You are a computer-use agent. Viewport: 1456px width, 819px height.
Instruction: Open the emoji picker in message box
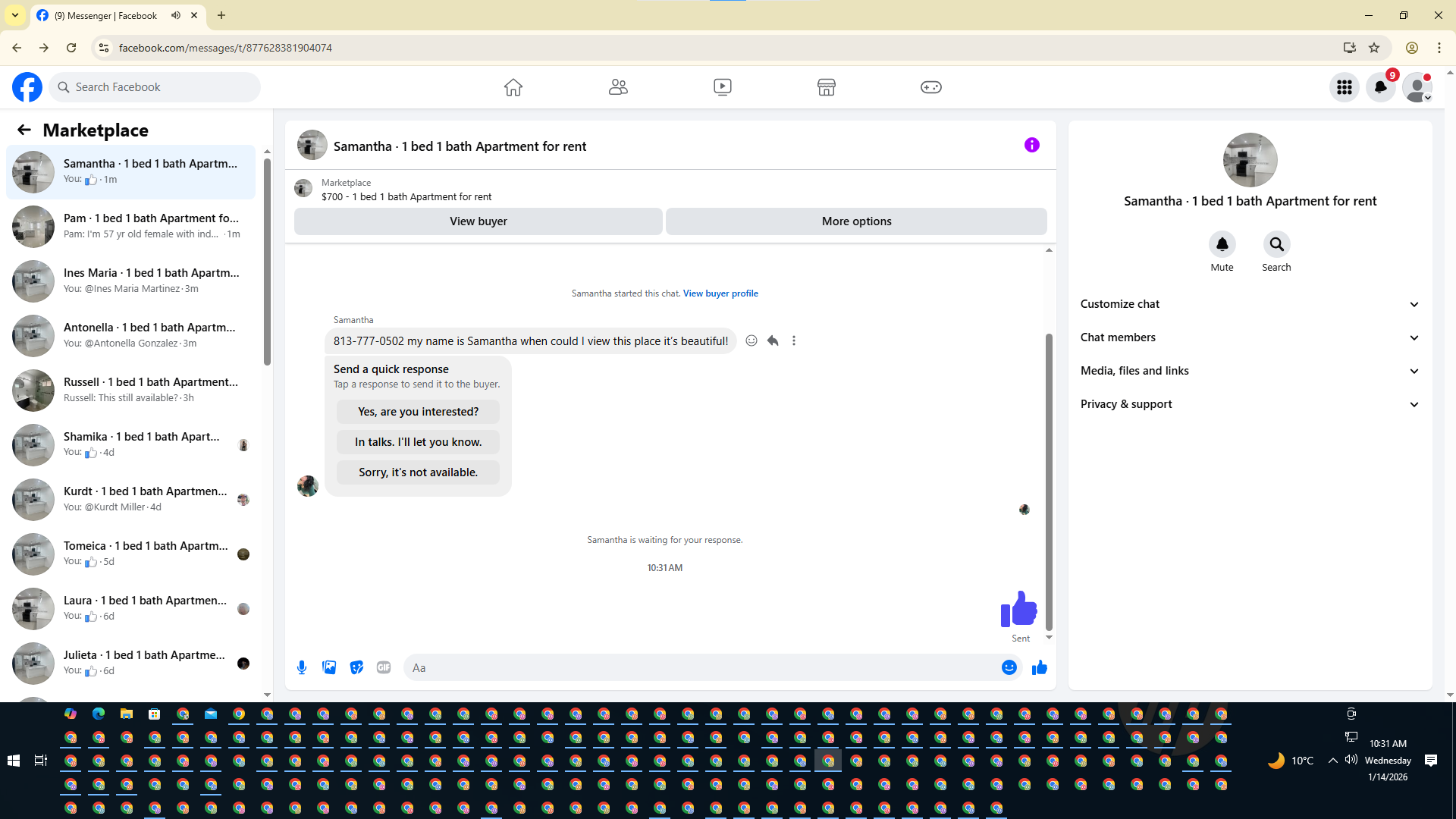pos(1009,667)
